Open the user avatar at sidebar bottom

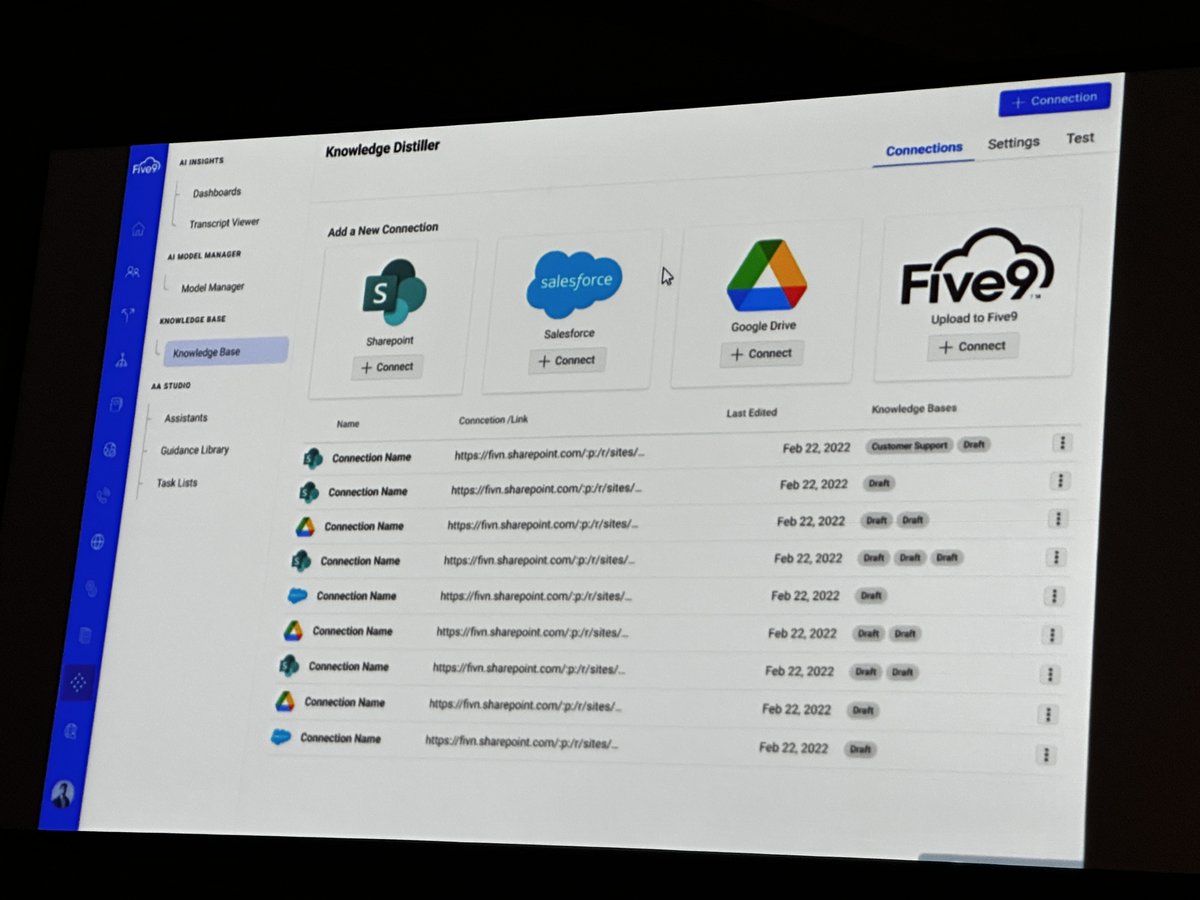pyautogui.click(x=64, y=793)
